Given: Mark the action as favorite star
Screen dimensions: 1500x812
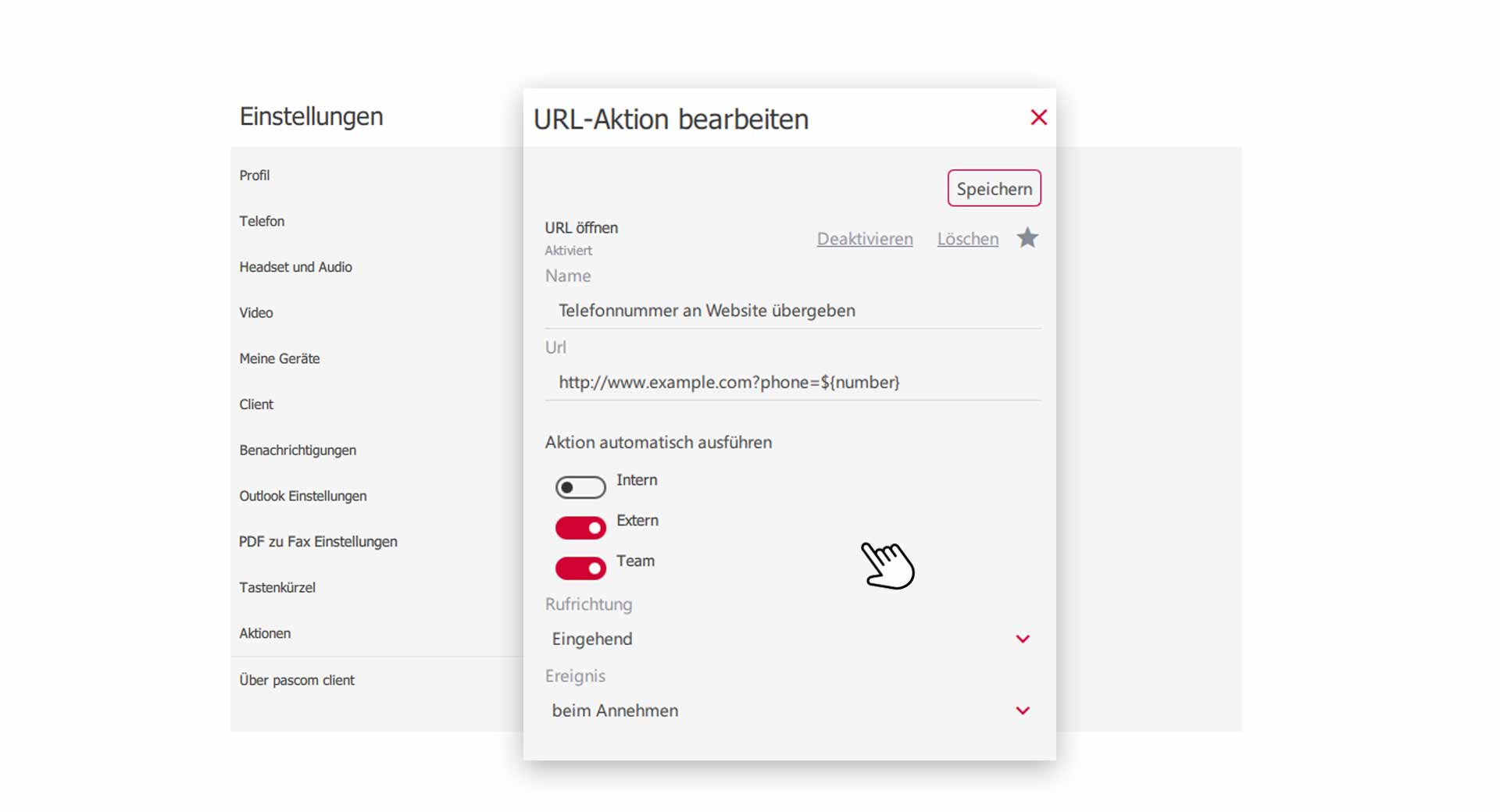Looking at the screenshot, I should pos(1027,237).
